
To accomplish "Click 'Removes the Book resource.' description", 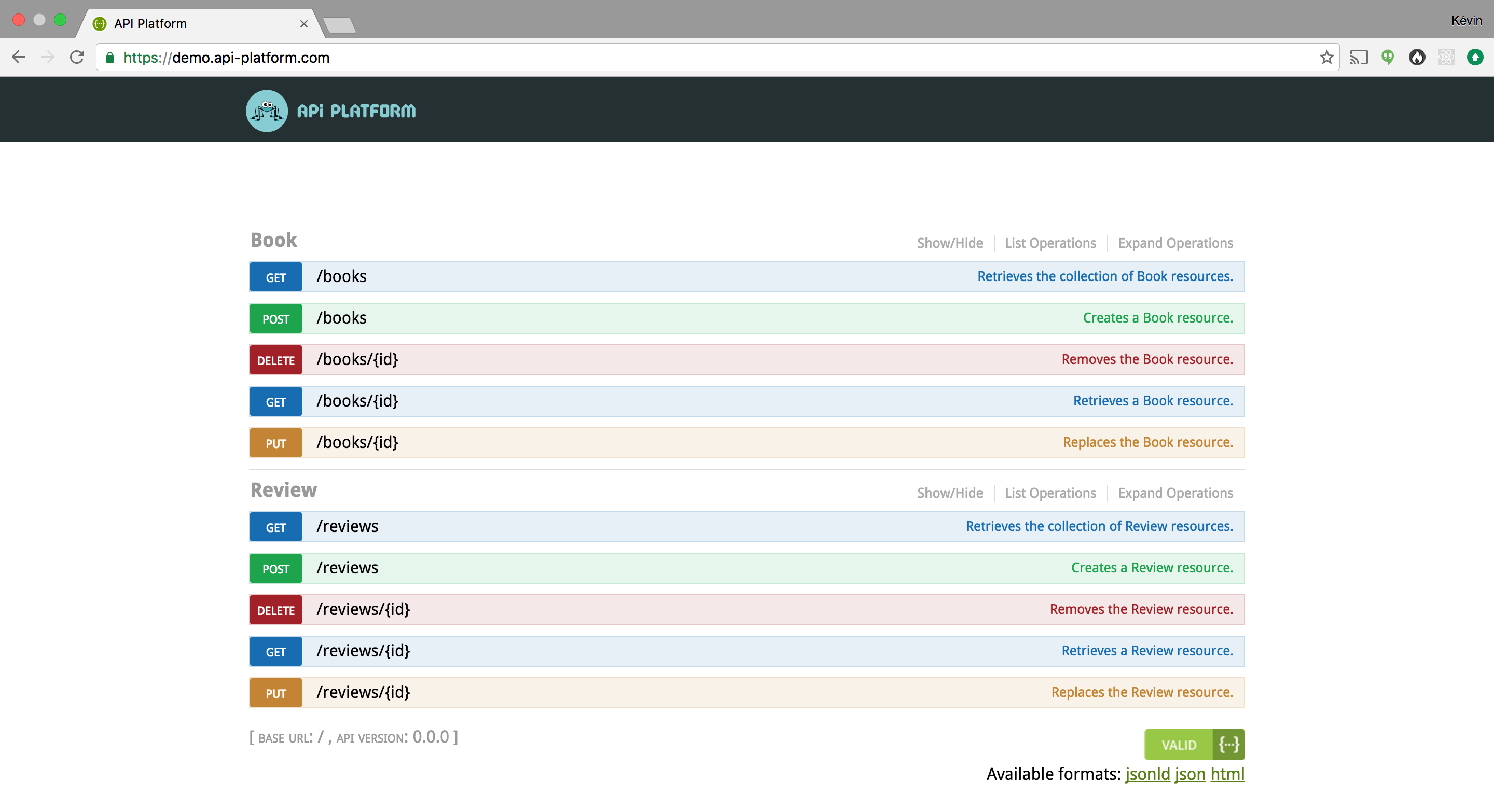I will click(x=1147, y=359).
